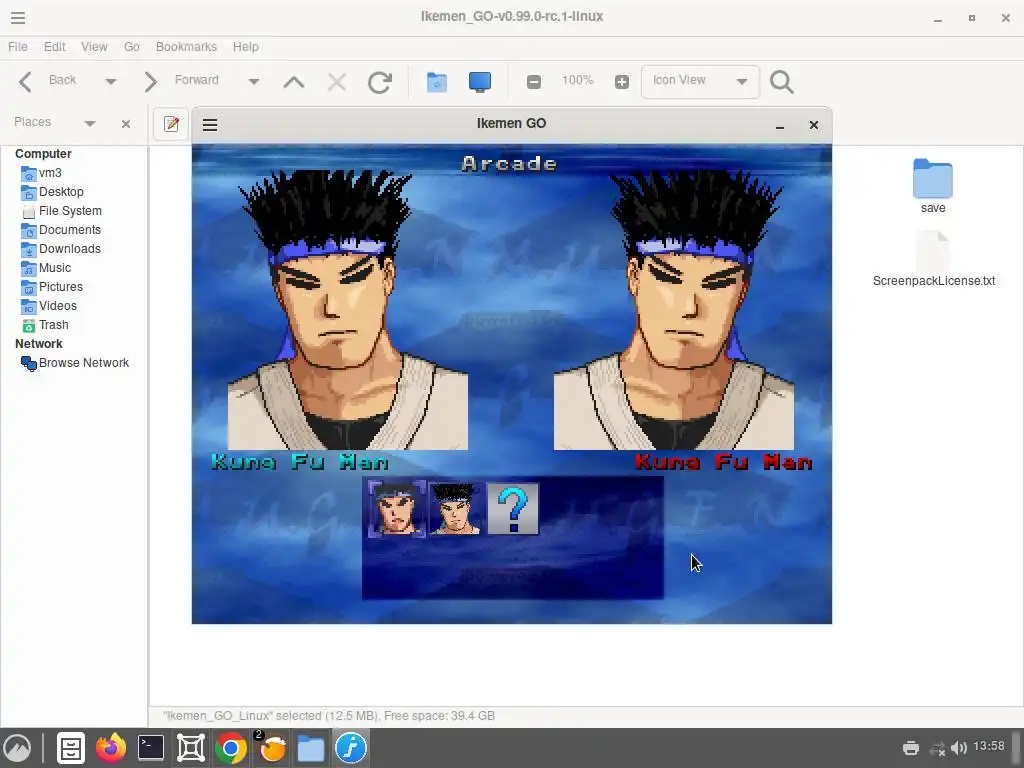Open the View menu
This screenshot has height=768, width=1024.
pos(94,47)
